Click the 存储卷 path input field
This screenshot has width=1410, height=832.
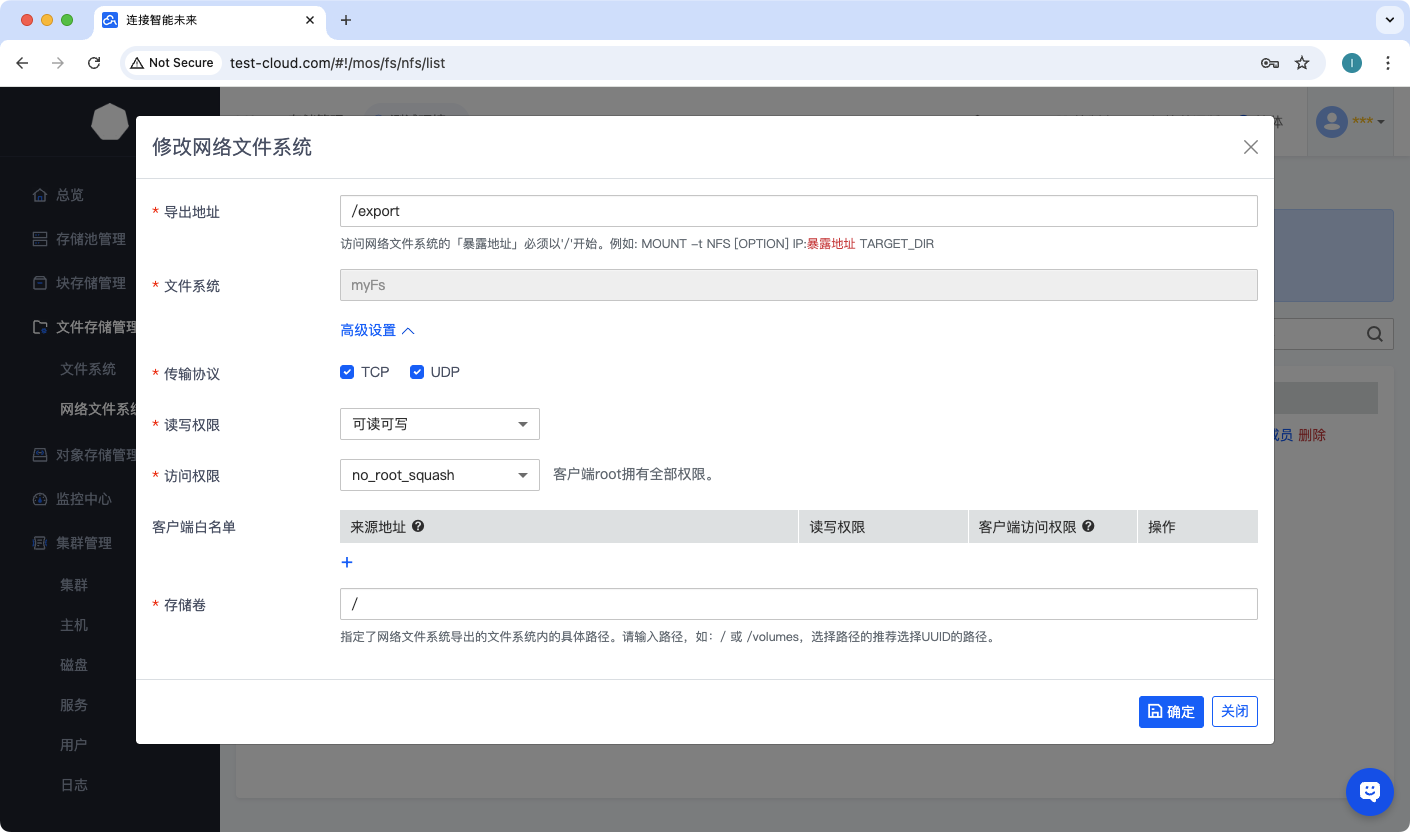coord(798,604)
